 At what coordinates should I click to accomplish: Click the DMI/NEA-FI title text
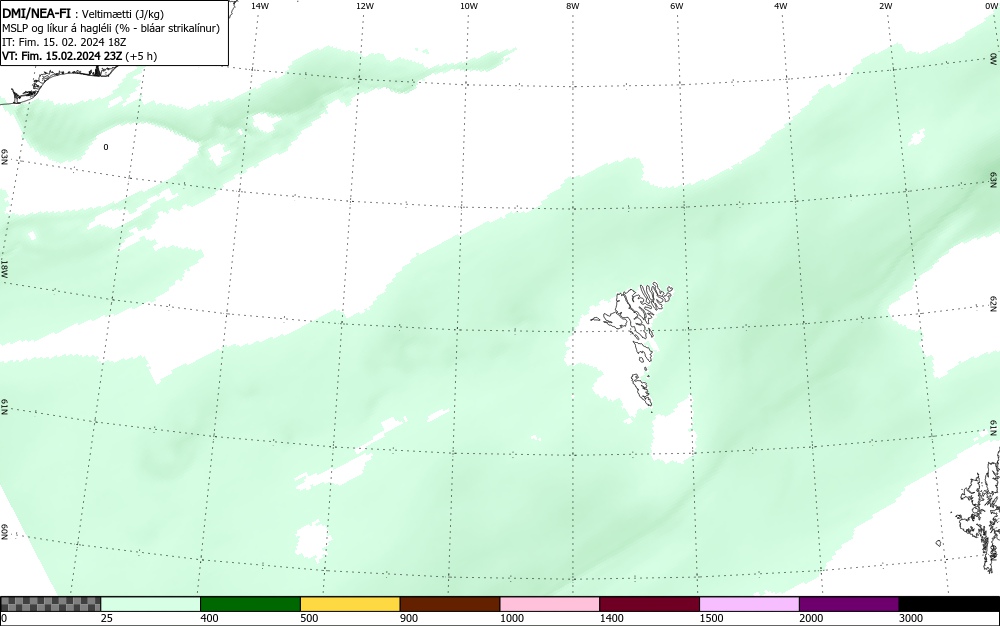pyautogui.click(x=36, y=13)
